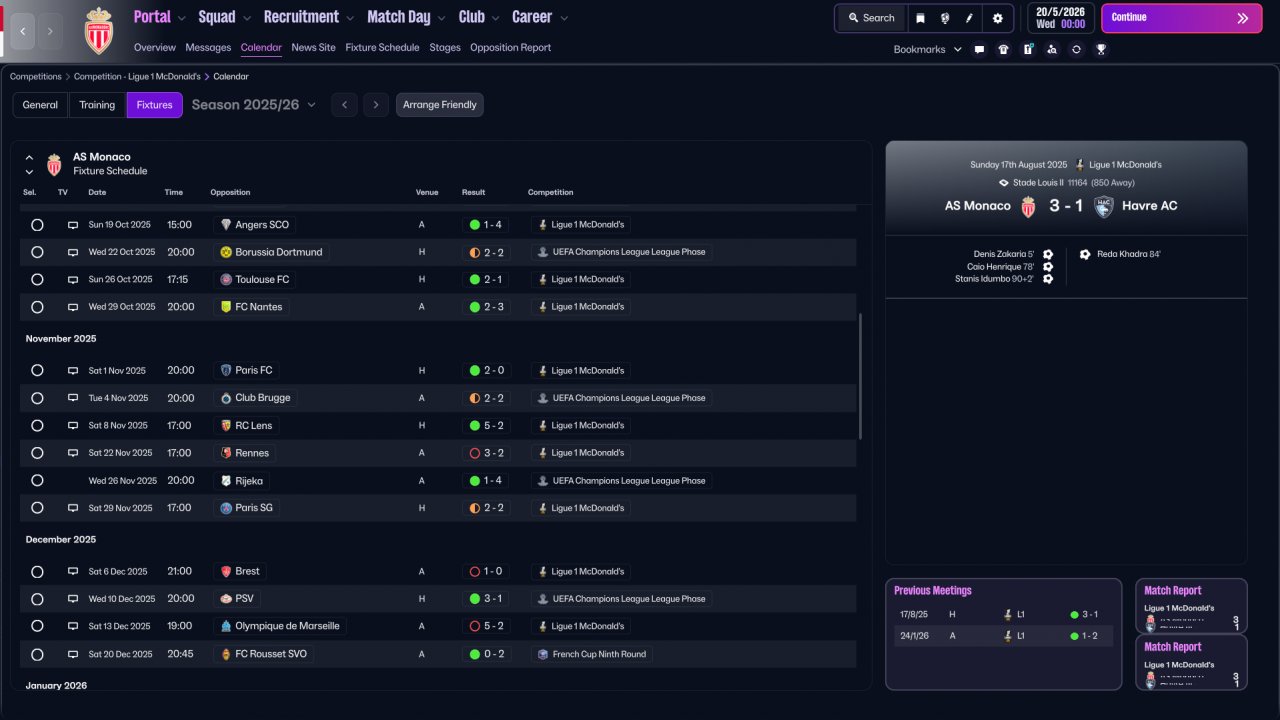Click the TV icon in the Paris SG row
Viewport: 1280px width, 720px height.
point(72,508)
